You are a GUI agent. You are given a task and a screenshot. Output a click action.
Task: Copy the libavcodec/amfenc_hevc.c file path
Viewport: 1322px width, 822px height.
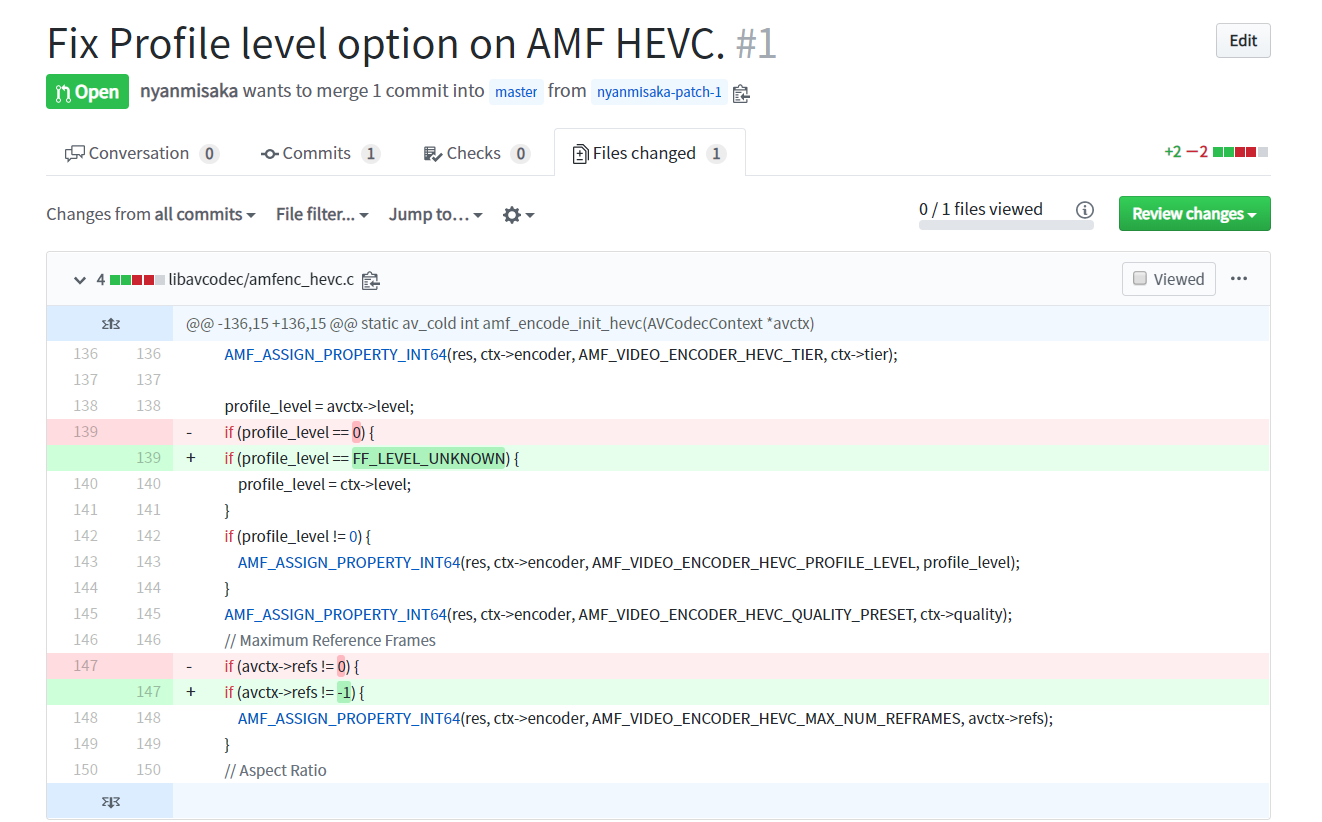point(371,280)
